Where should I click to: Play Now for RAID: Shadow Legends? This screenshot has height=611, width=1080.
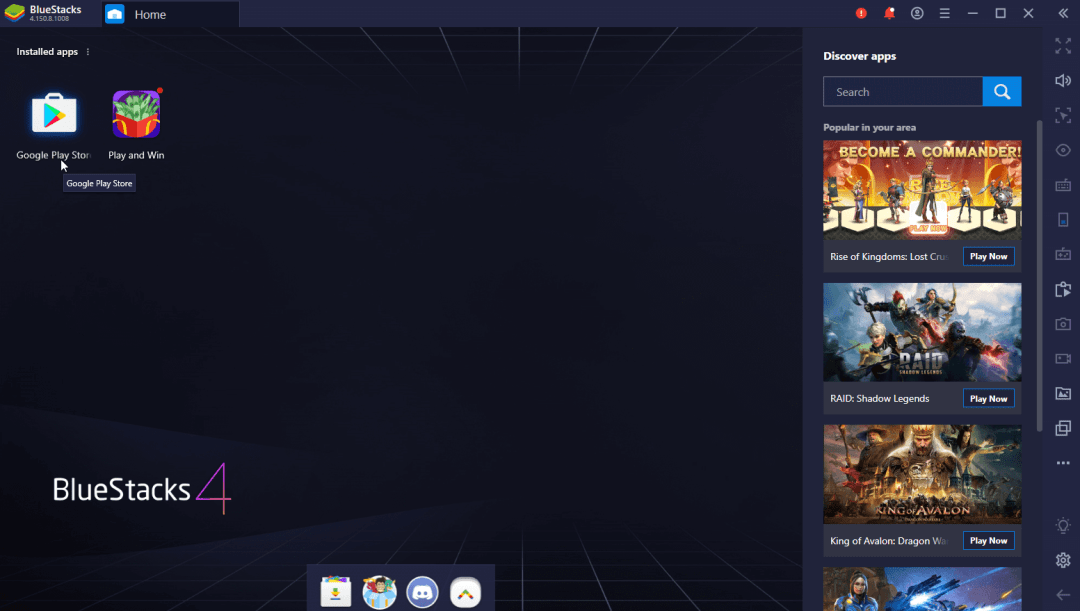pyautogui.click(x=988, y=398)
